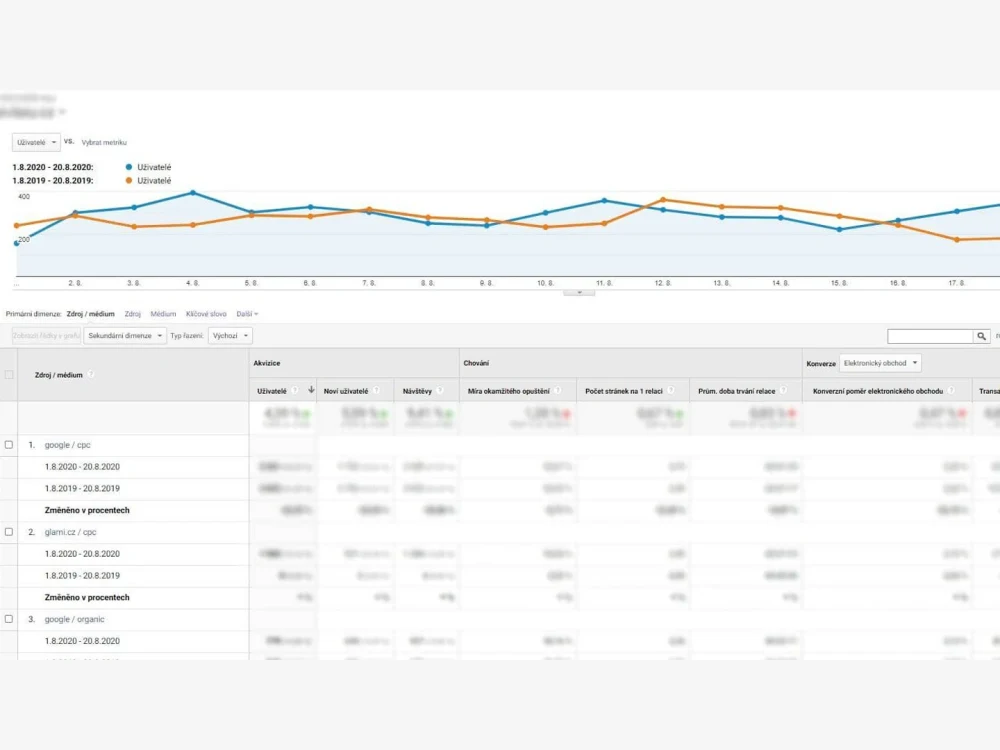Sort by Konverzní poměr elektronického obchodu
The width and height of the screenshot is (1000, 750).
click(x=878, y=391)
